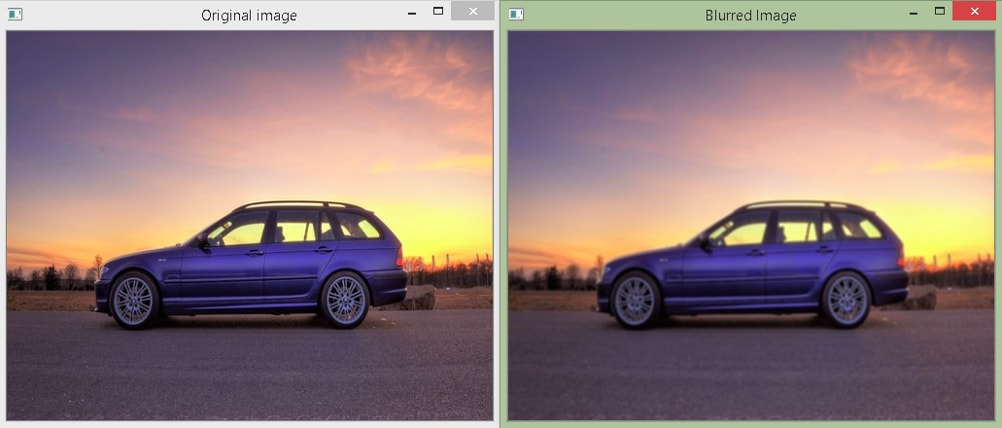The width and height of the screenshot is (1002, 428).
Task: Maximize the Original image window
Action: pos(438,11)
